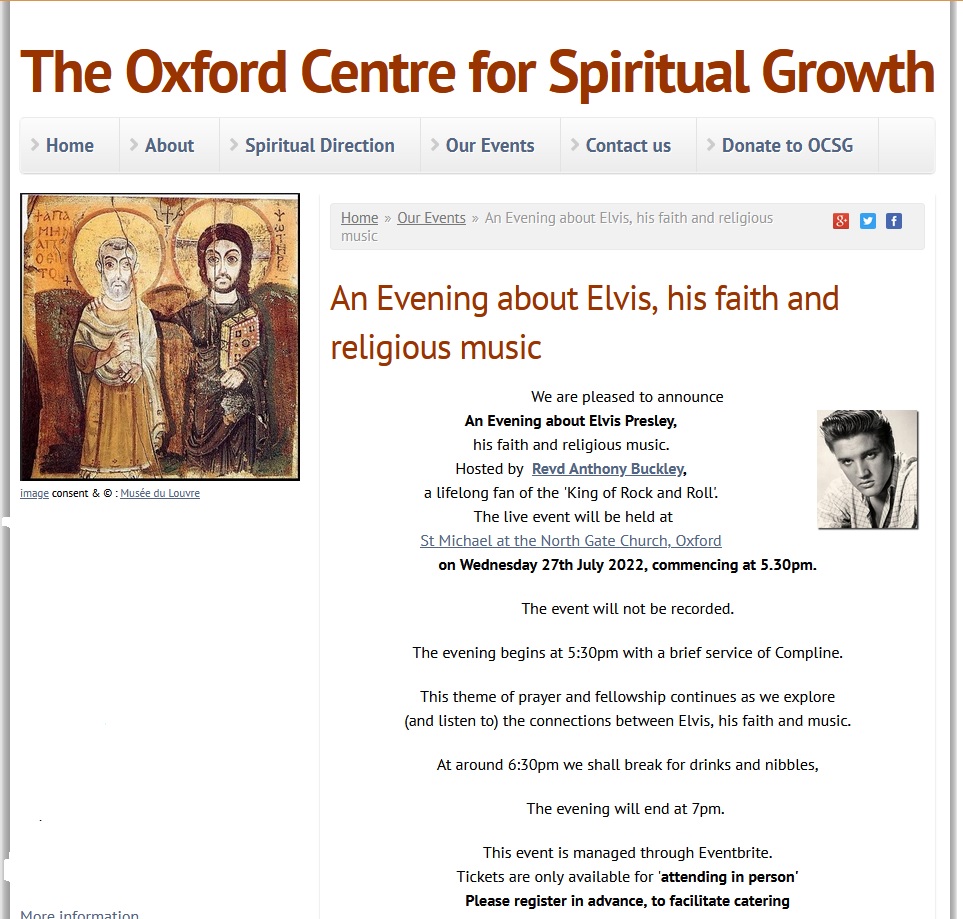The width and height of the screenshot is (963, 919).
Task: Open the Contact us menu item
Action: pyautogui.click(x=628, y=145)
